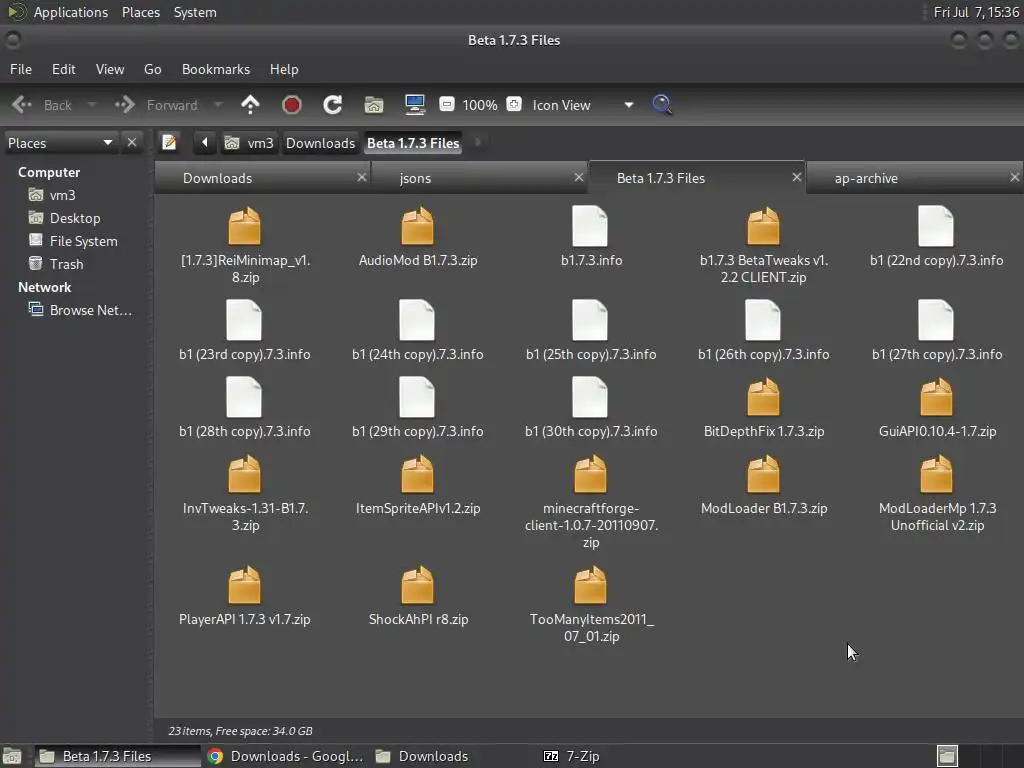Select b1 (30th copy).7.3.info file

[591, 408]
